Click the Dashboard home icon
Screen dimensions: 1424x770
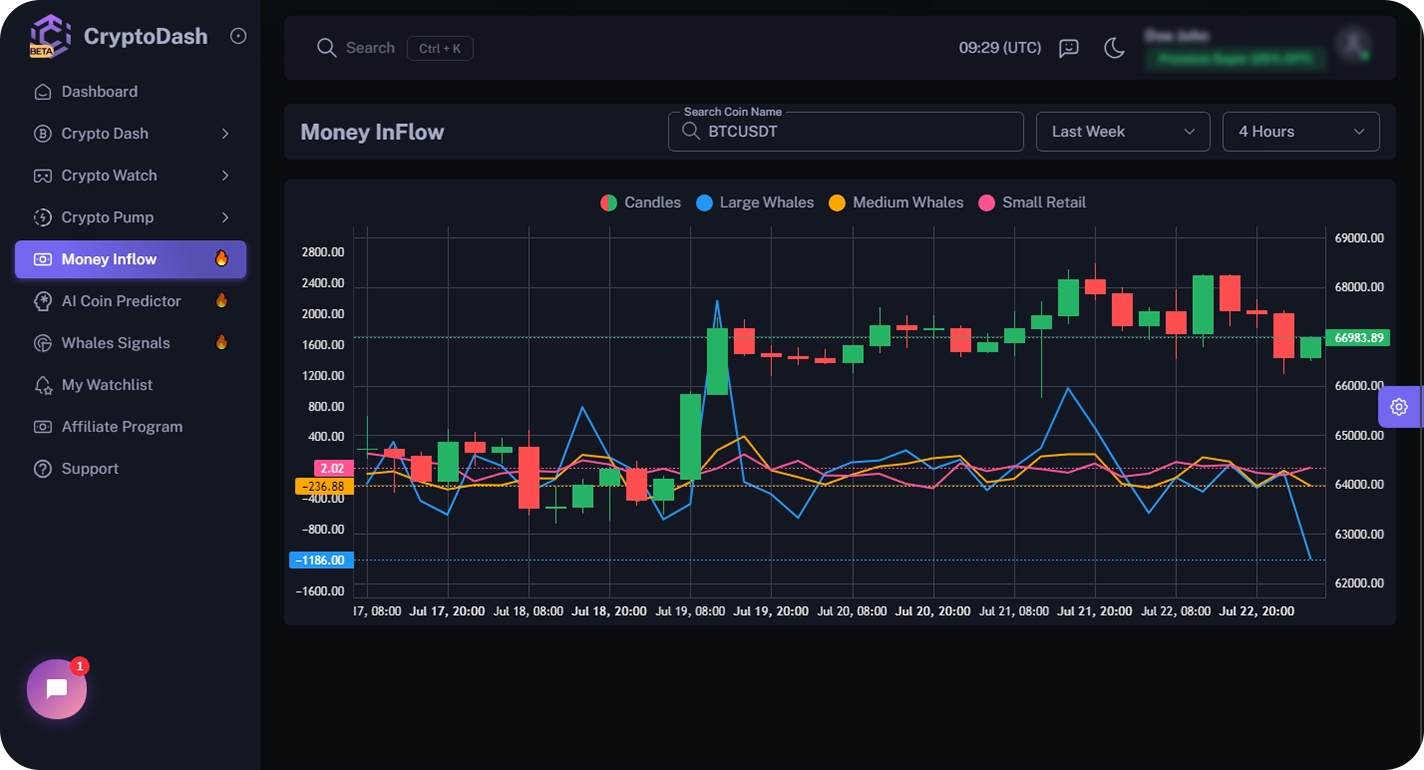42,92
